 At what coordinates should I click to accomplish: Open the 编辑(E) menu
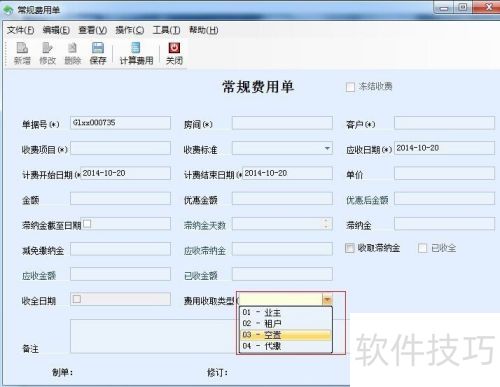(x=56, y=30)
